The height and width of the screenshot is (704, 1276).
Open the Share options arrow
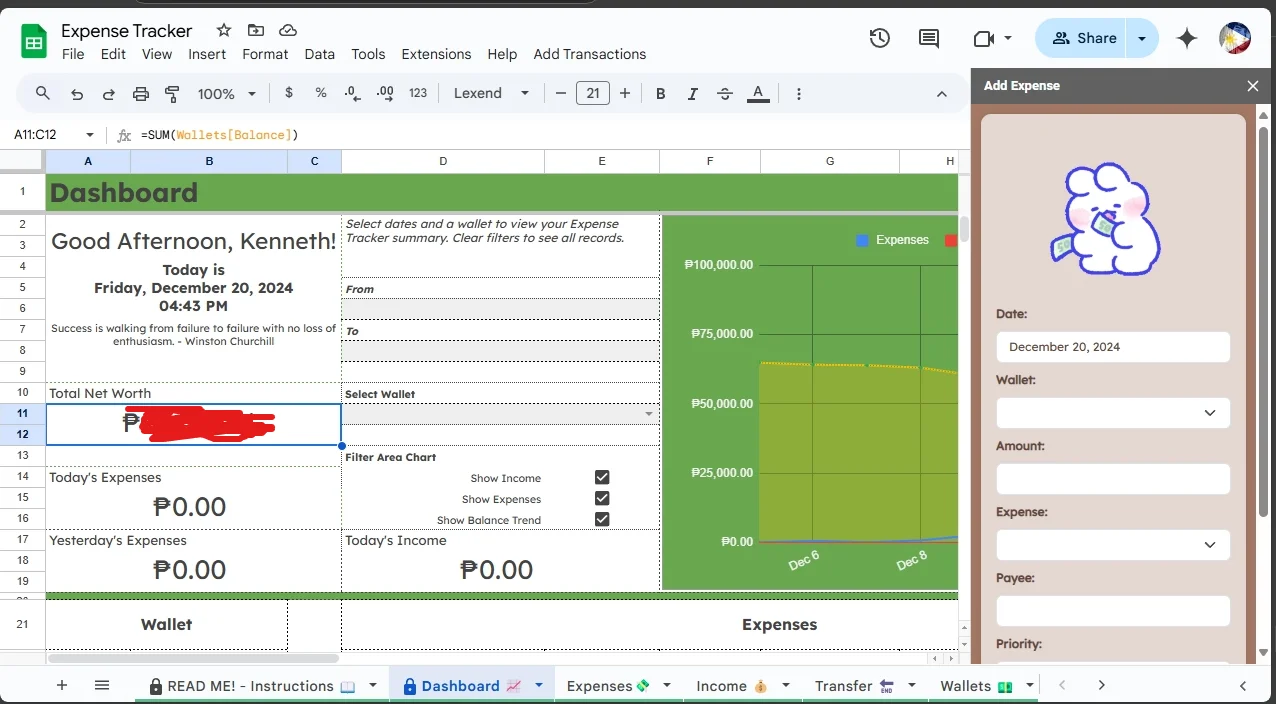tap(1142, 38)
